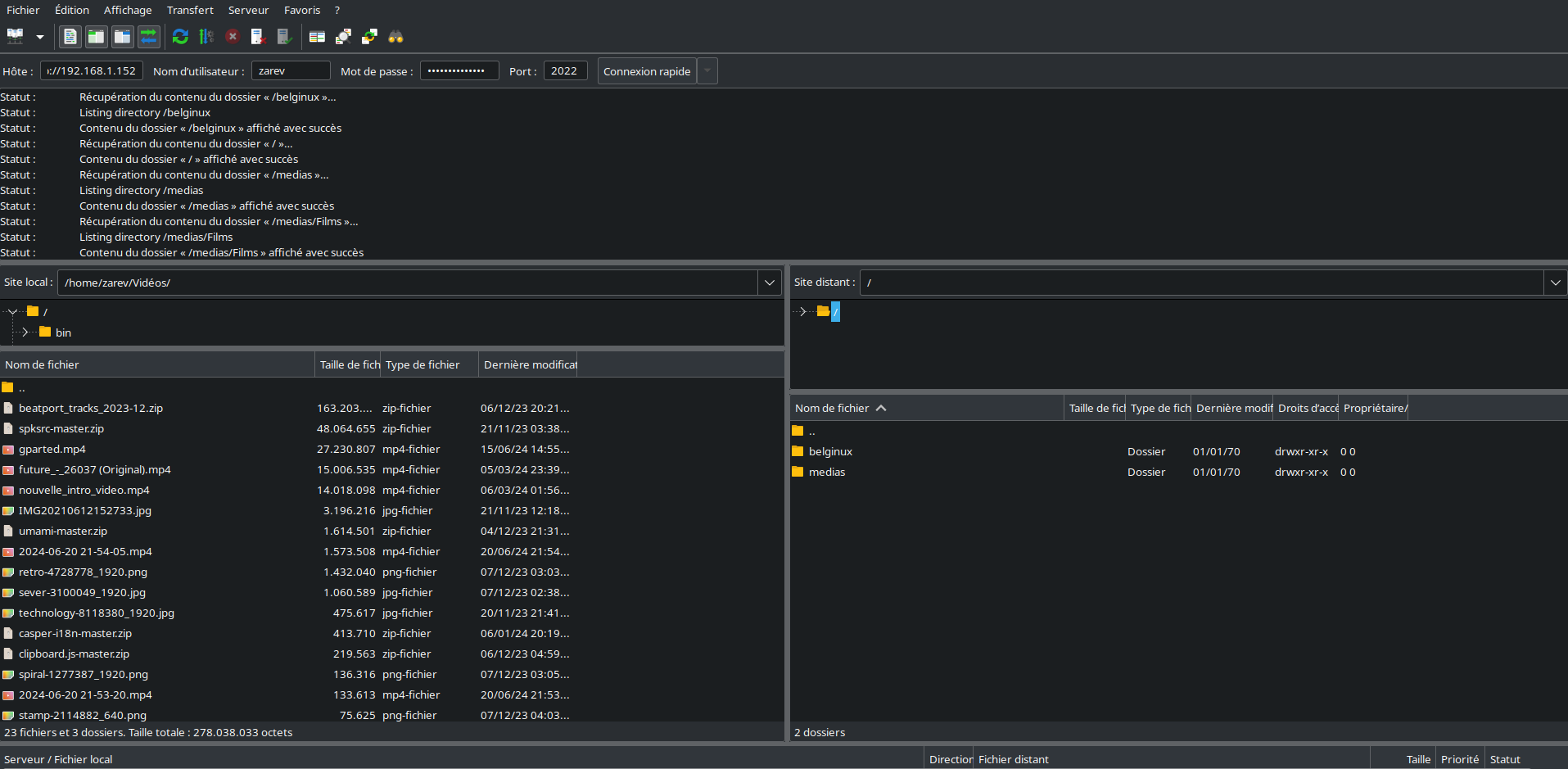
Task: Expand the Site Manager dropdown arrow
Action: [x=38, y=37]
